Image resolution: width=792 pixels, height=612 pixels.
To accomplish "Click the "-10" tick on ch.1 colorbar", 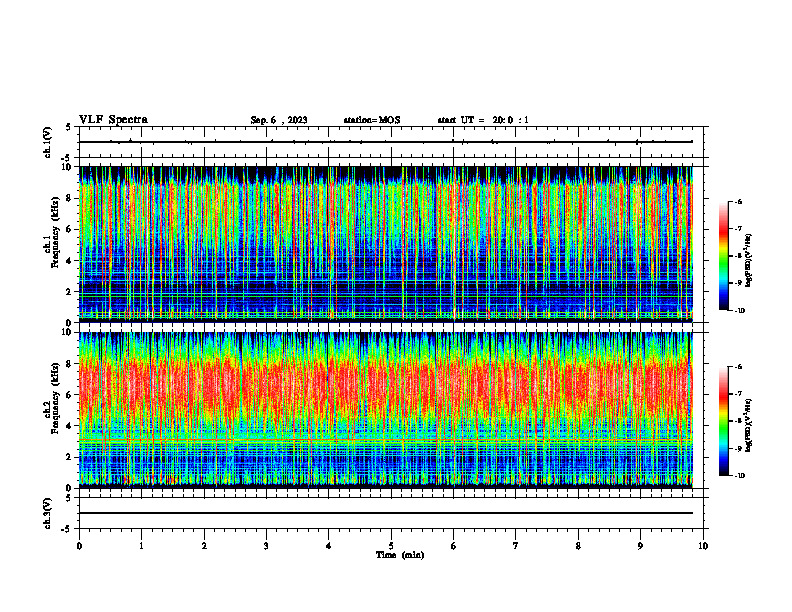I will (740, 311).
